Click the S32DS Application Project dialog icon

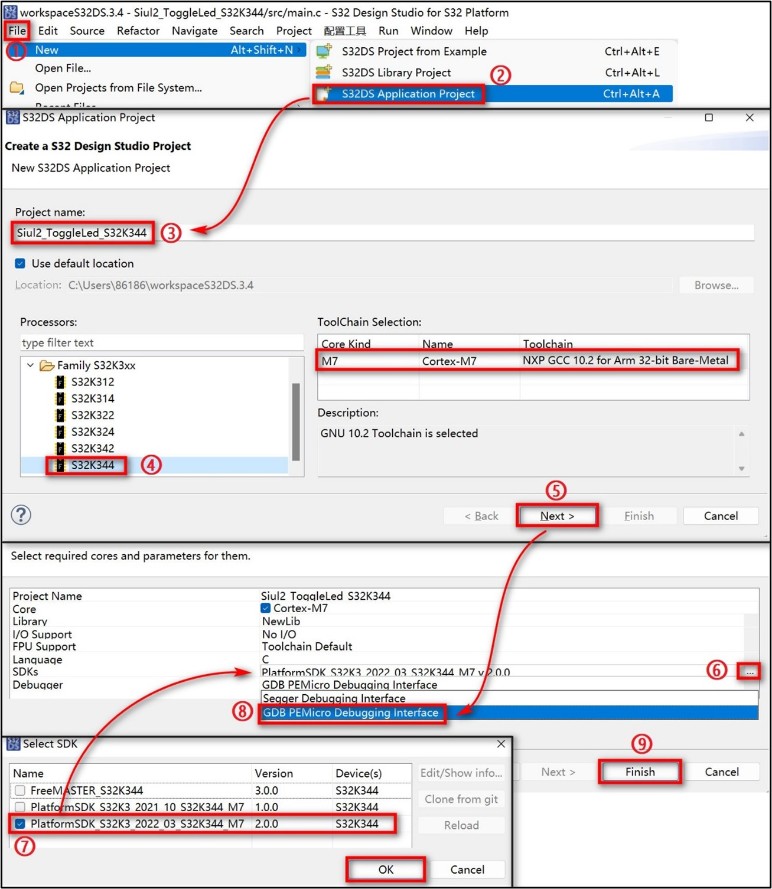pyautogui.click(x=12, y=117)
